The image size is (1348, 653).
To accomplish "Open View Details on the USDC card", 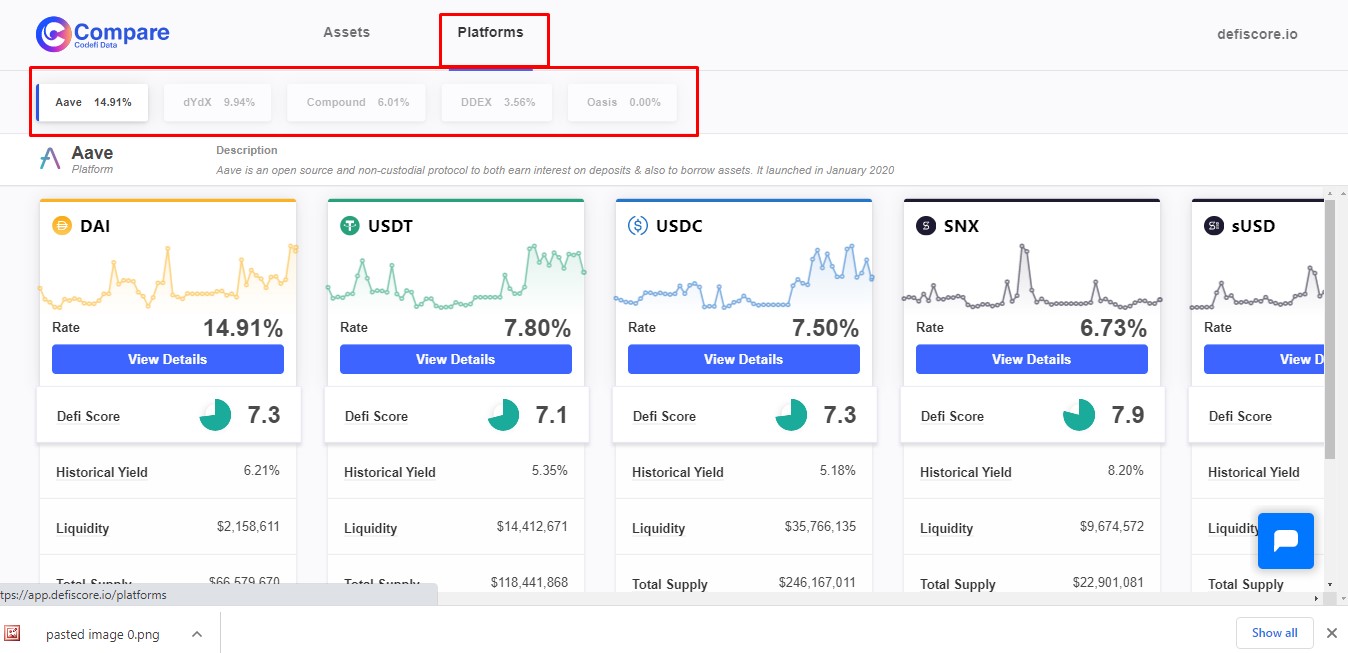I will 744,359.
